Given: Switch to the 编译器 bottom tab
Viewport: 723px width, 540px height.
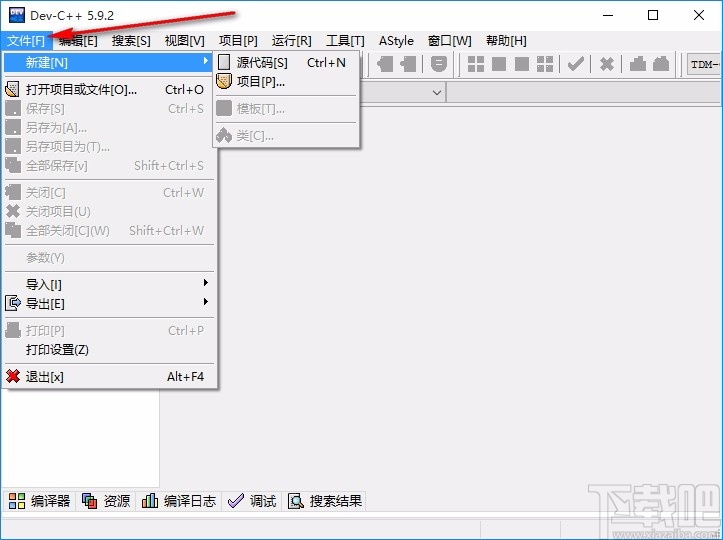Looking at the screenshot, I should coord(40,501).
